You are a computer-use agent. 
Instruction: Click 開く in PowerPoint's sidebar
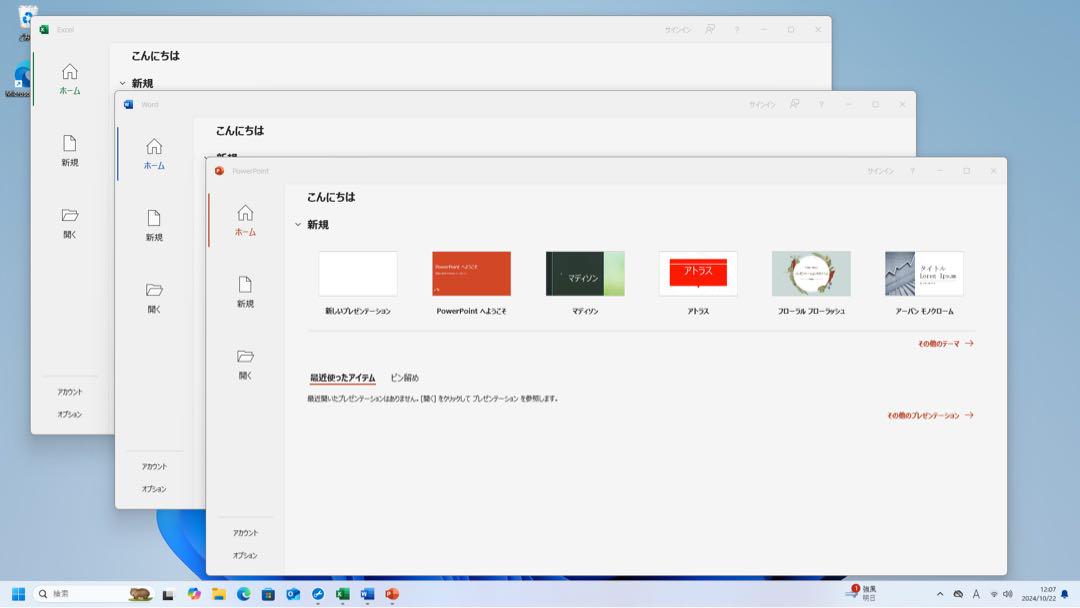245,364
